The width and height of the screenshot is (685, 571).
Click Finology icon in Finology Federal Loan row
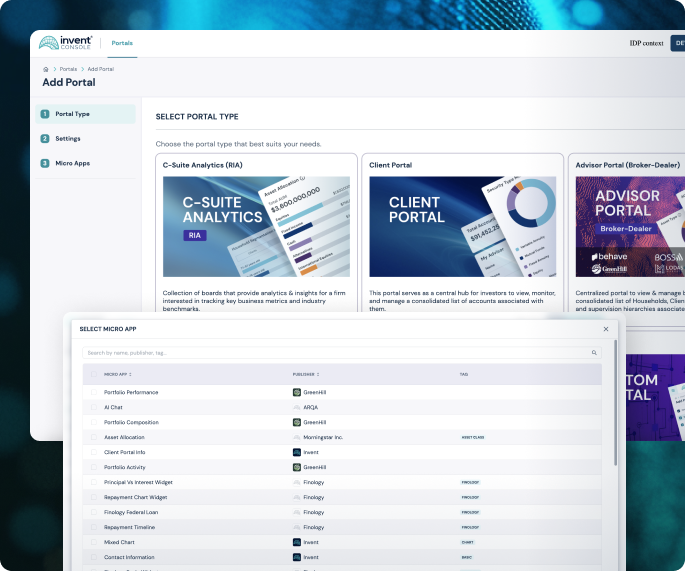[297, 512]
